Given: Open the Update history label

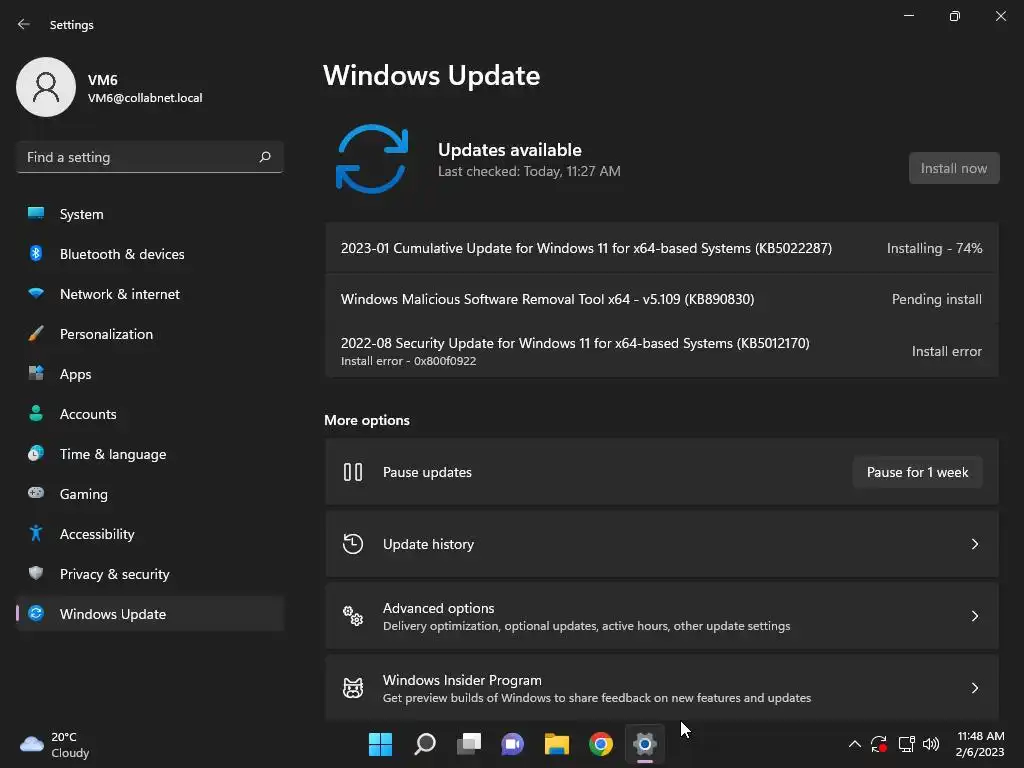Looking at the screenshot, I should click(x=428, y=543).
